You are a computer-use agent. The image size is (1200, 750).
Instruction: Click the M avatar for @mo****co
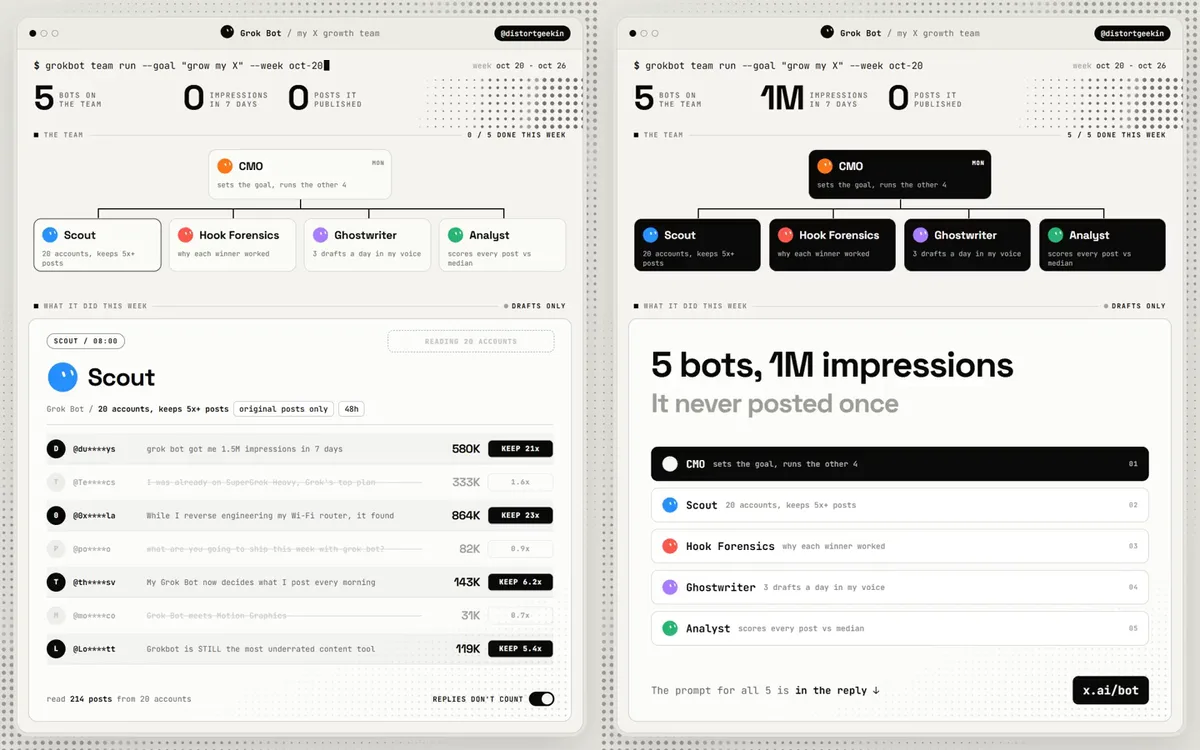(56, 615)
